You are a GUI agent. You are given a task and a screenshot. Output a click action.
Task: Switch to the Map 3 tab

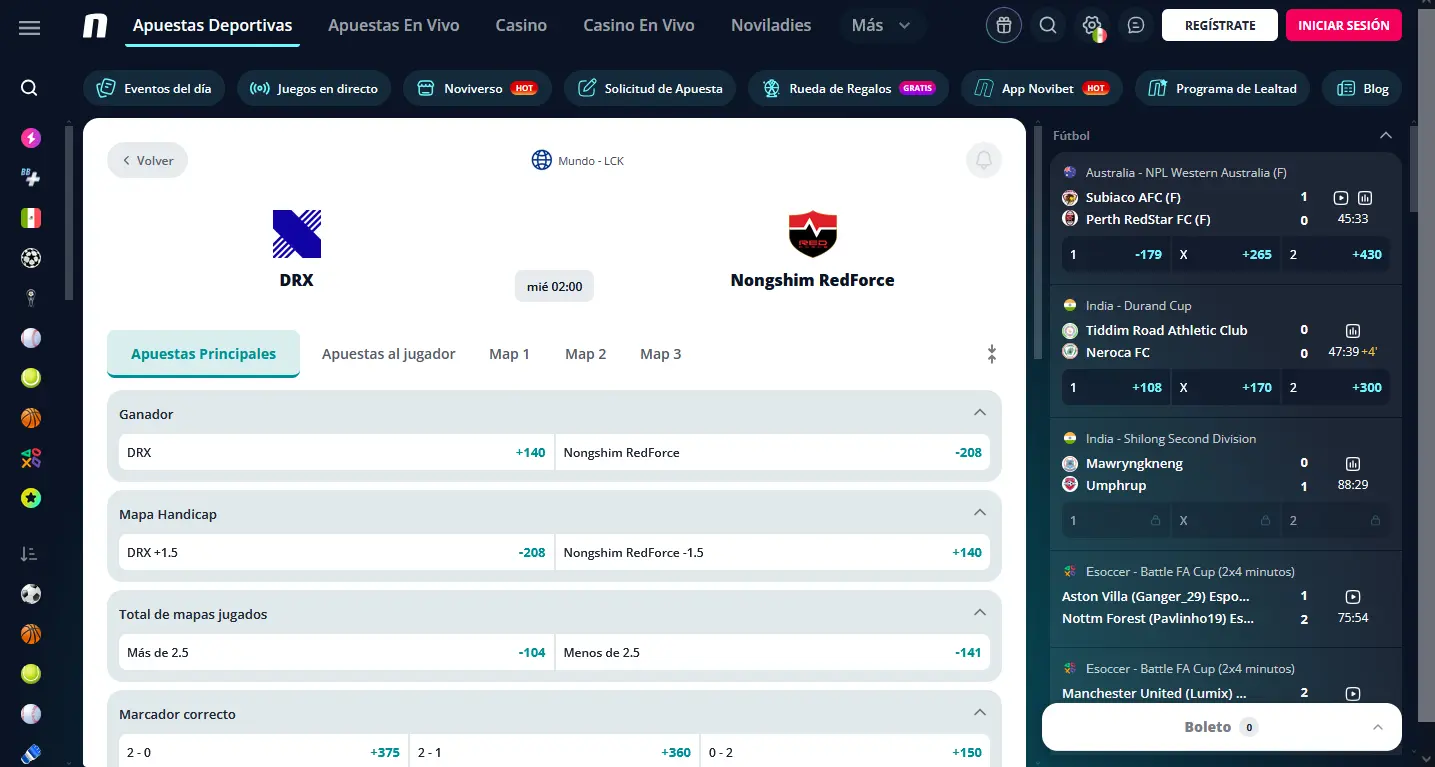click(661, 354)
